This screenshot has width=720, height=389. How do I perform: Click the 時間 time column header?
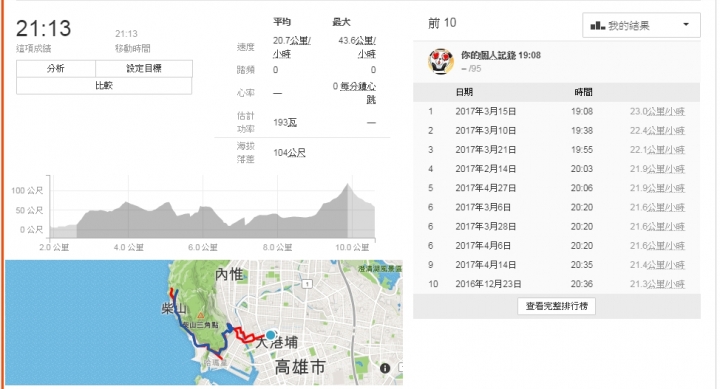(x=583, y=92)
